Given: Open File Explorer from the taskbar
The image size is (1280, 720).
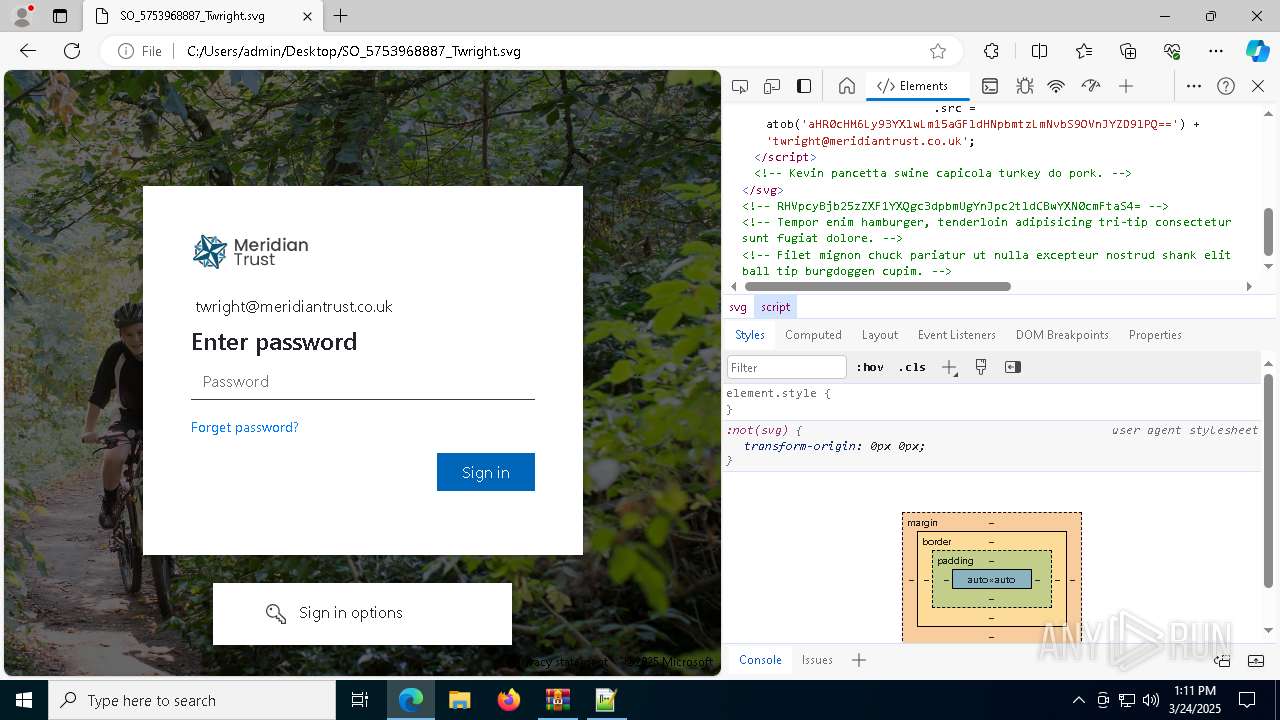Looking at the screenshot, I should coord(459,700).
